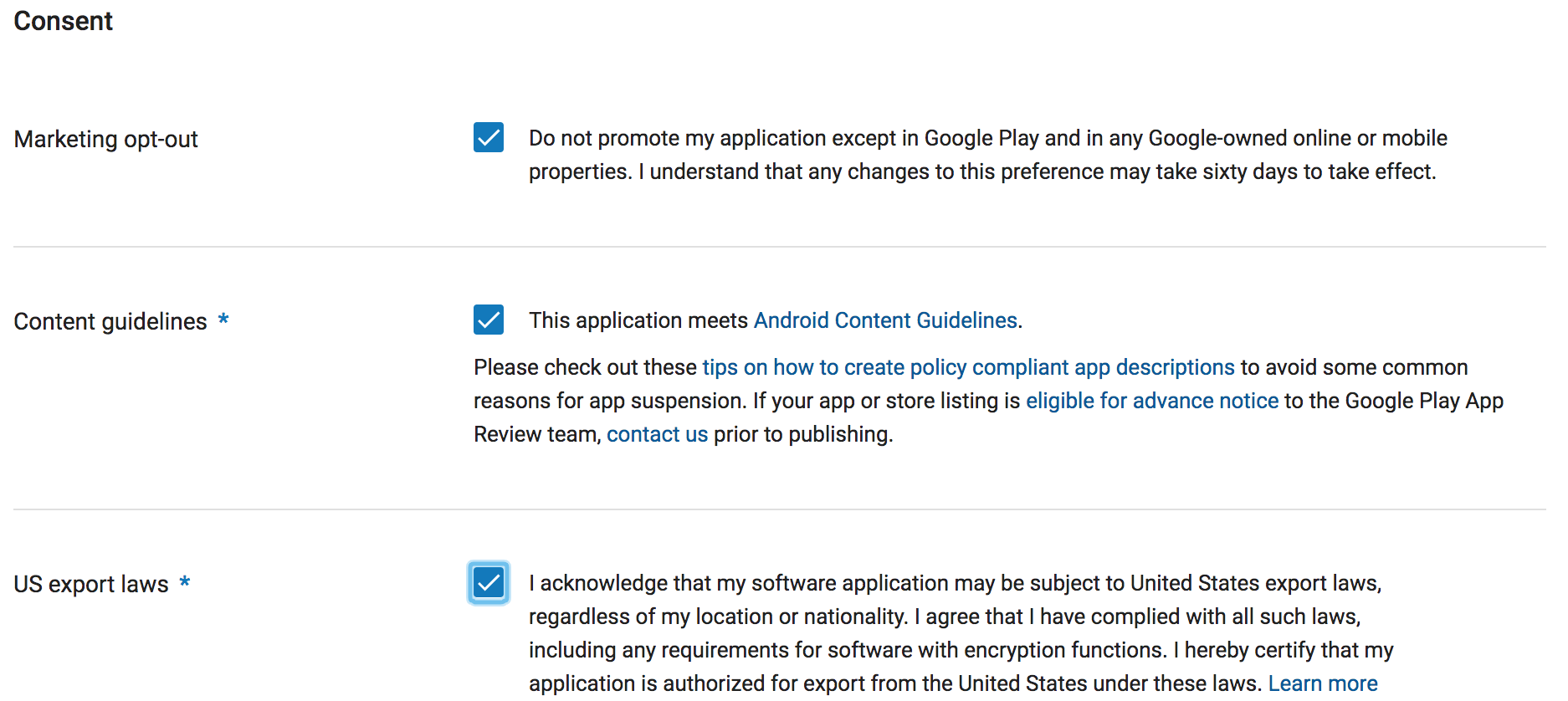
Task: Open the eligible for advance notice link
Action: pyautogui.click(x=1152, y=401)
